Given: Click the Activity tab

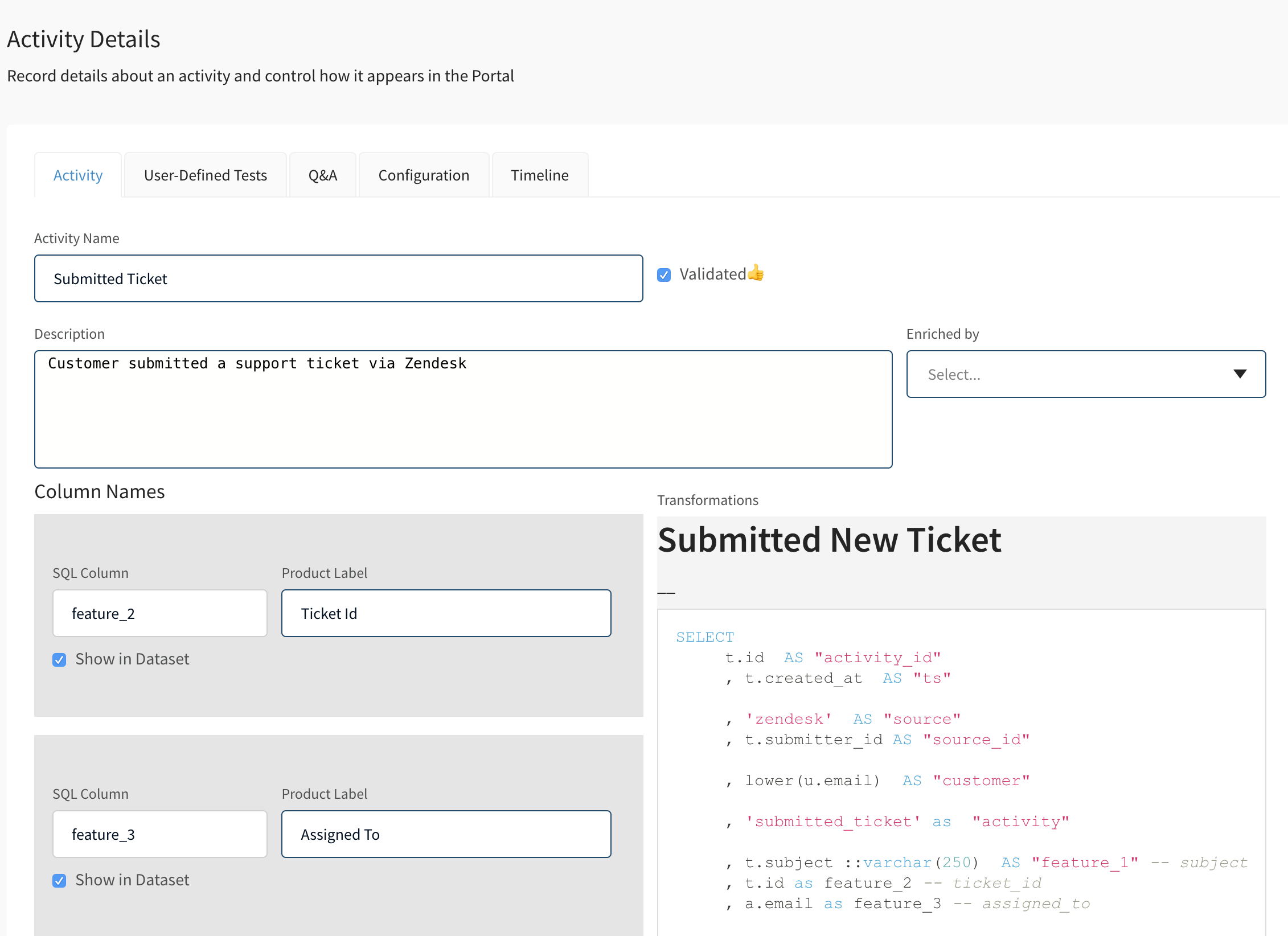Looking at the screenshot, I should 78,175.
